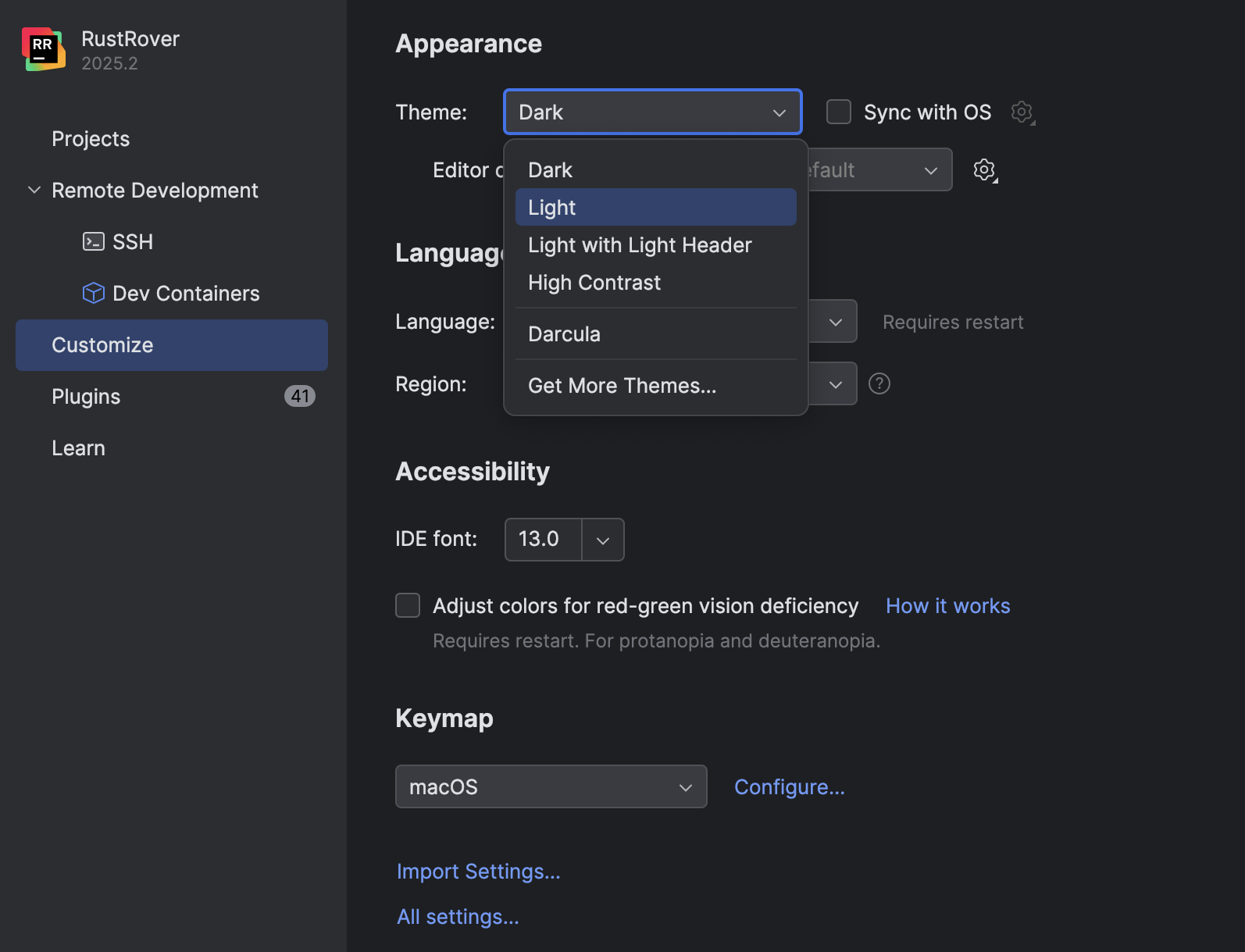Open the macOS keymap dropdown
Viewport: 1245px width, 952px height.
pos(551,787)
